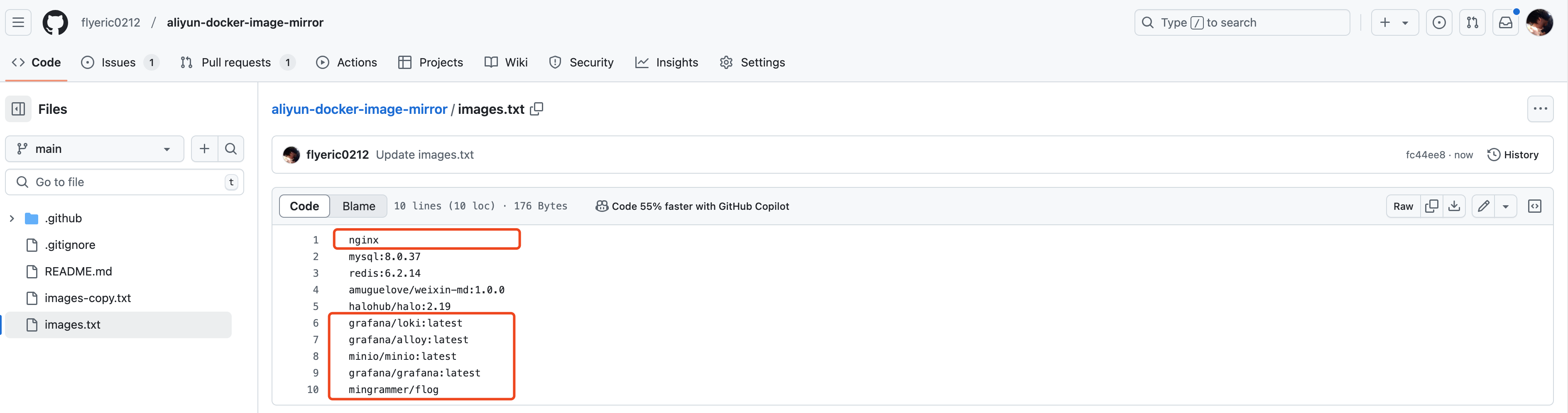Viewport: 1568px width, 413px height.
Task: Click the 'mingrammer/flog' line text
Action: tap(394, 390)
